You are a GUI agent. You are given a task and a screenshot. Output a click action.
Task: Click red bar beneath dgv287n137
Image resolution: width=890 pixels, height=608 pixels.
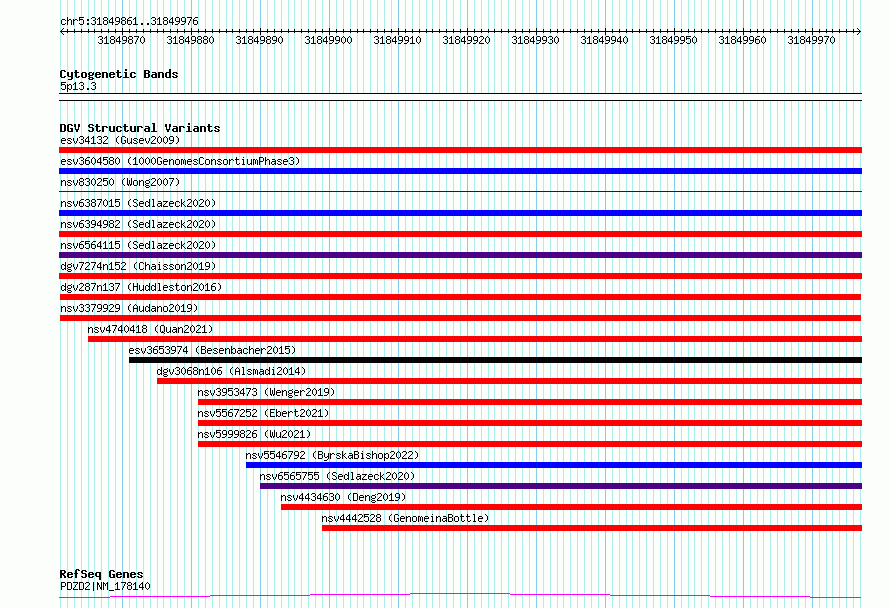click(460, 297)
